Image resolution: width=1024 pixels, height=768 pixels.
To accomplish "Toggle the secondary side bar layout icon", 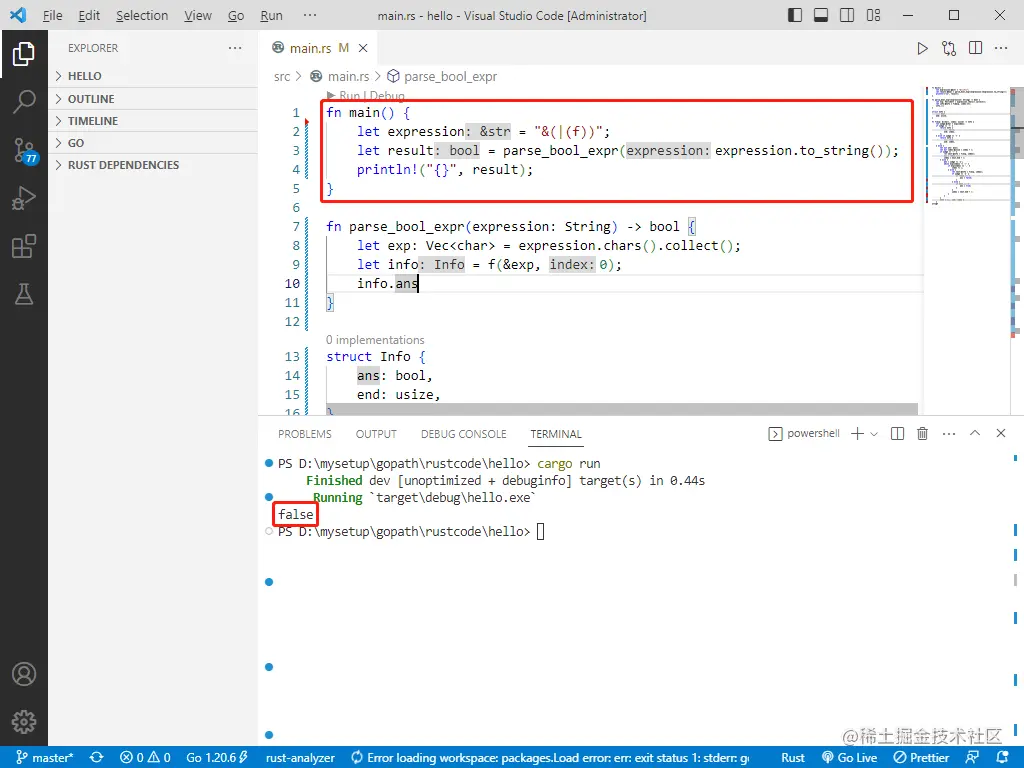I will click(847, 15).
